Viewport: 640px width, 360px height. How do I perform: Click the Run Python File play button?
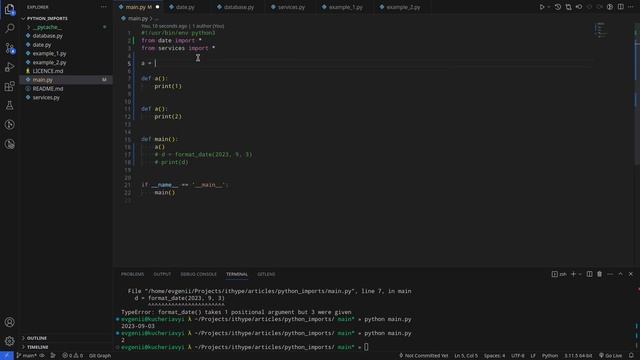pyautogui.click(x=542, y=7)
